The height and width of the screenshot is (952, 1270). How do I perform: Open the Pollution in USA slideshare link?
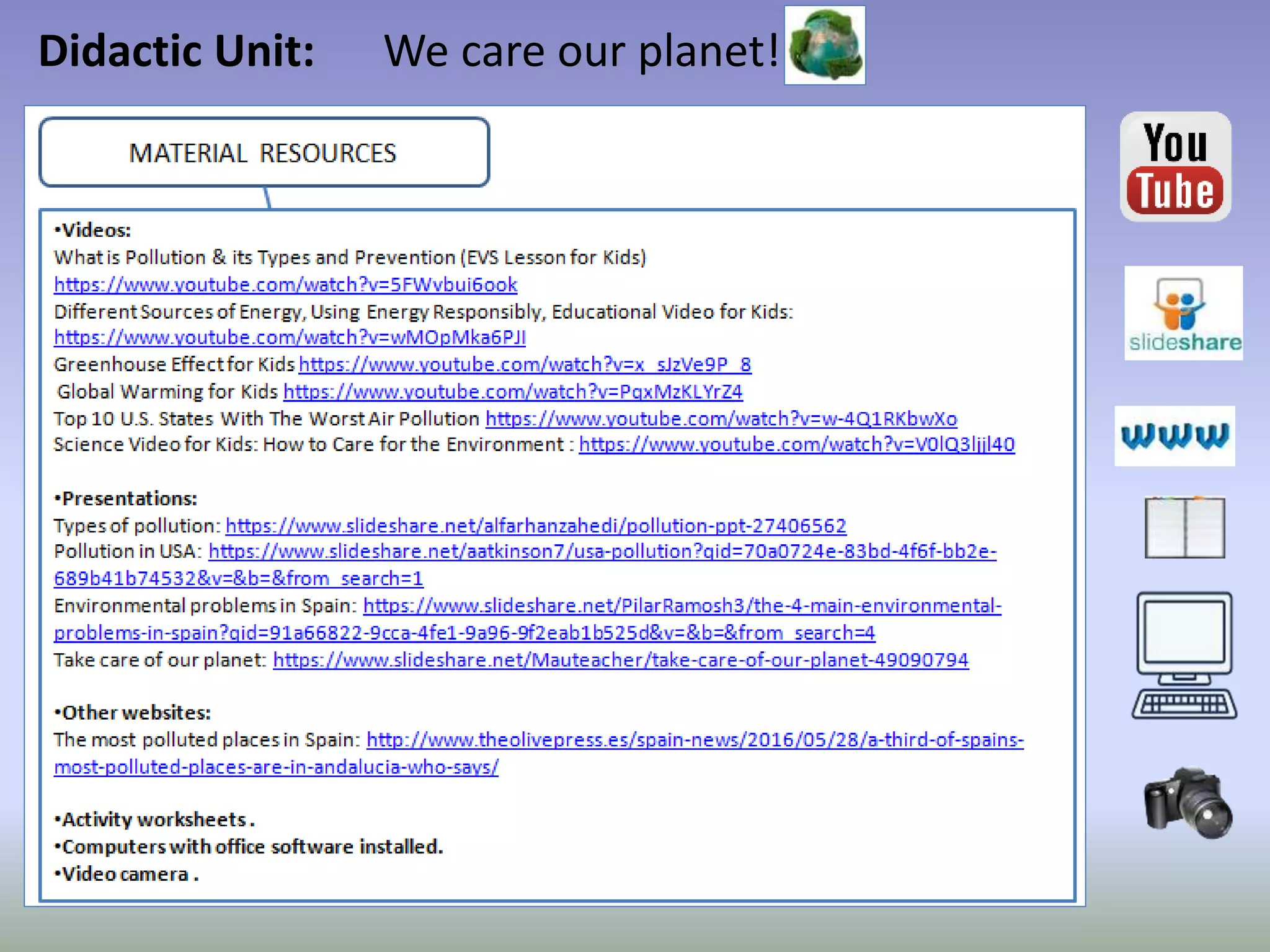[x=602, y=551]
